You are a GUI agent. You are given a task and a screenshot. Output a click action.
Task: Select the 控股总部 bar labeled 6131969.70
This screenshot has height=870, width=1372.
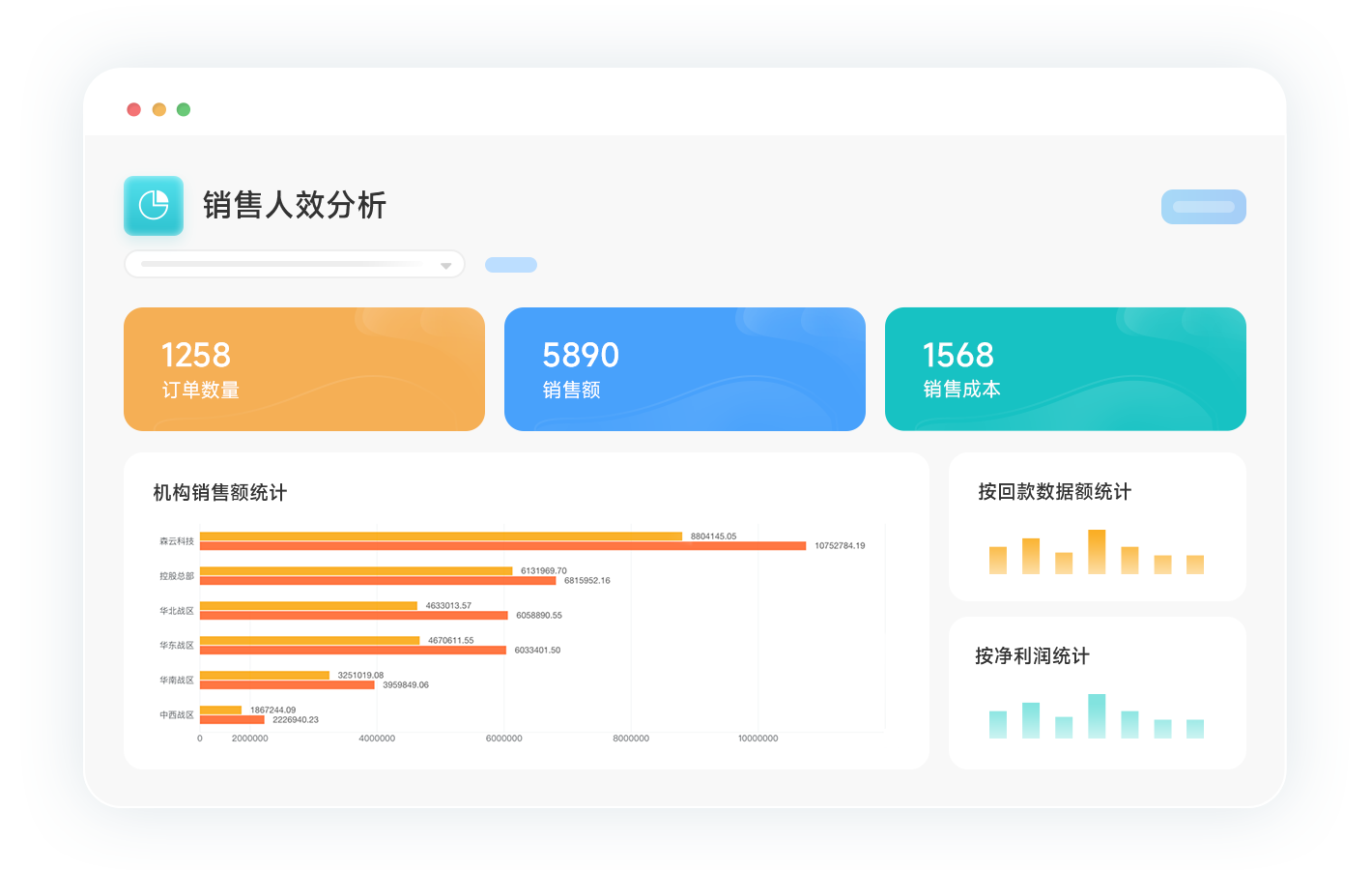pos(356,570)
